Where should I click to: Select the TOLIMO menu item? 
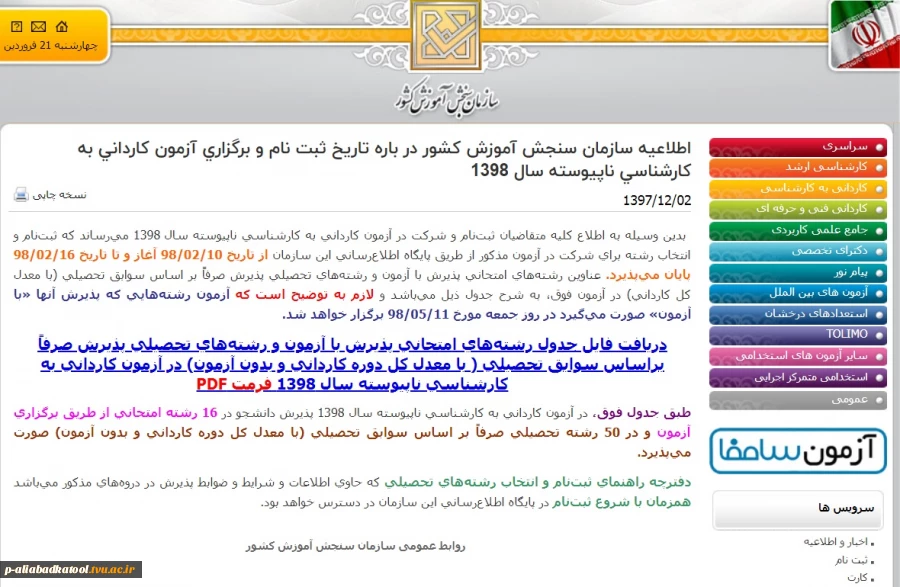tap(797, 335)
